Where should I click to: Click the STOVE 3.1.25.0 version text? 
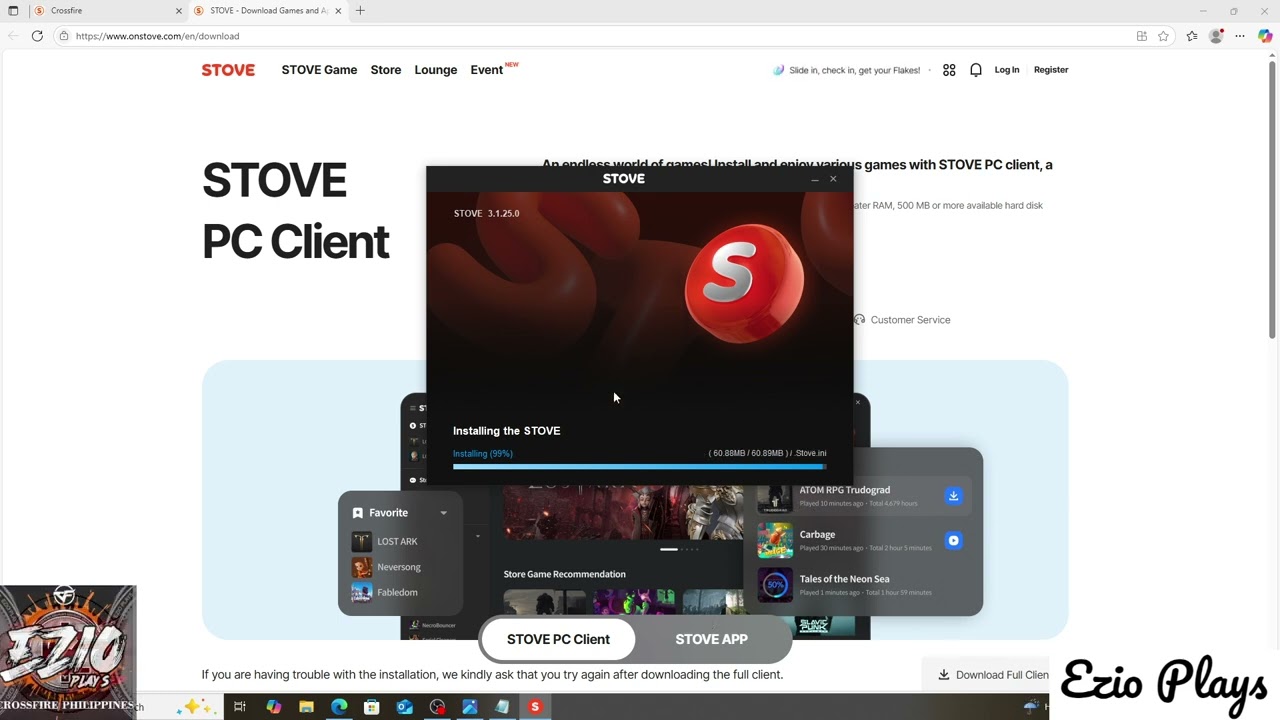(486, 213)
